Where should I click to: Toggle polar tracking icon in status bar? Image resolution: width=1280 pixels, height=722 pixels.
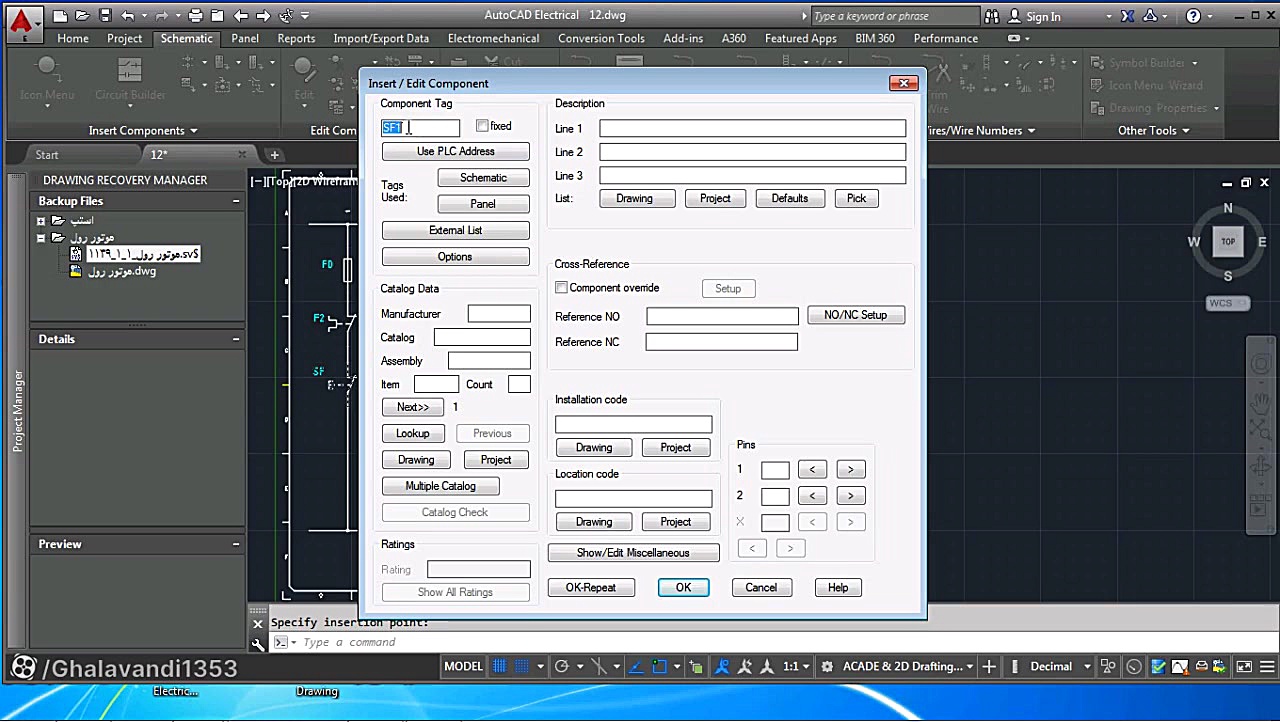562,667
